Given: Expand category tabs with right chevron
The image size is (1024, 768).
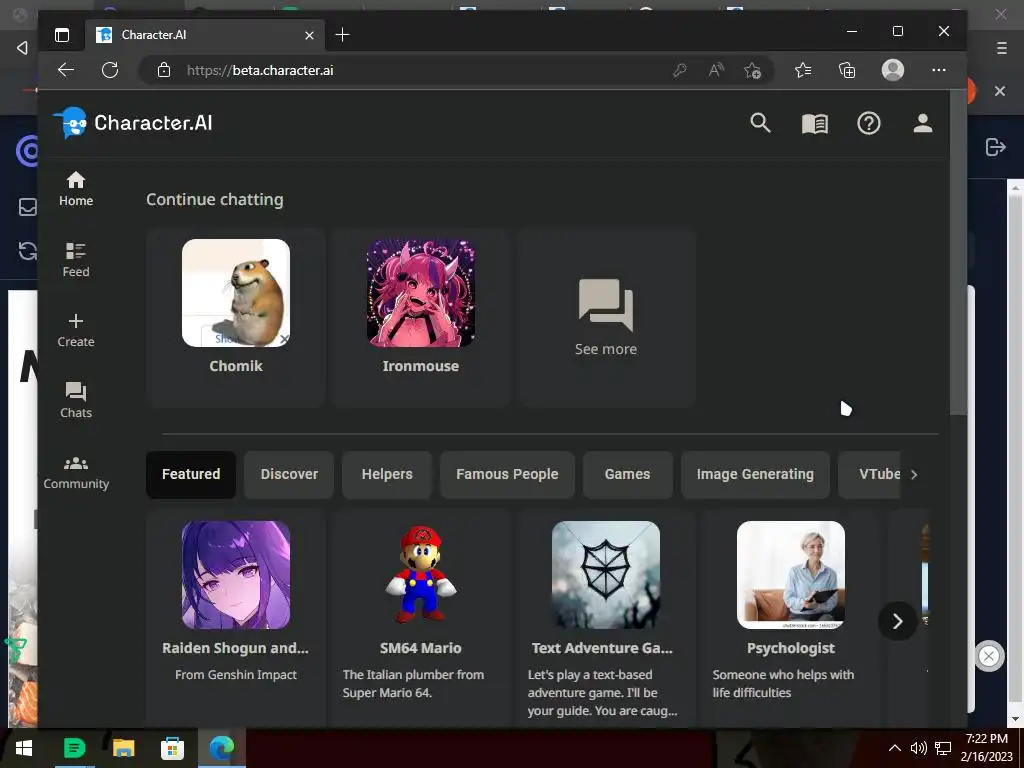Looking at the screenshot, I should (914, 475).
